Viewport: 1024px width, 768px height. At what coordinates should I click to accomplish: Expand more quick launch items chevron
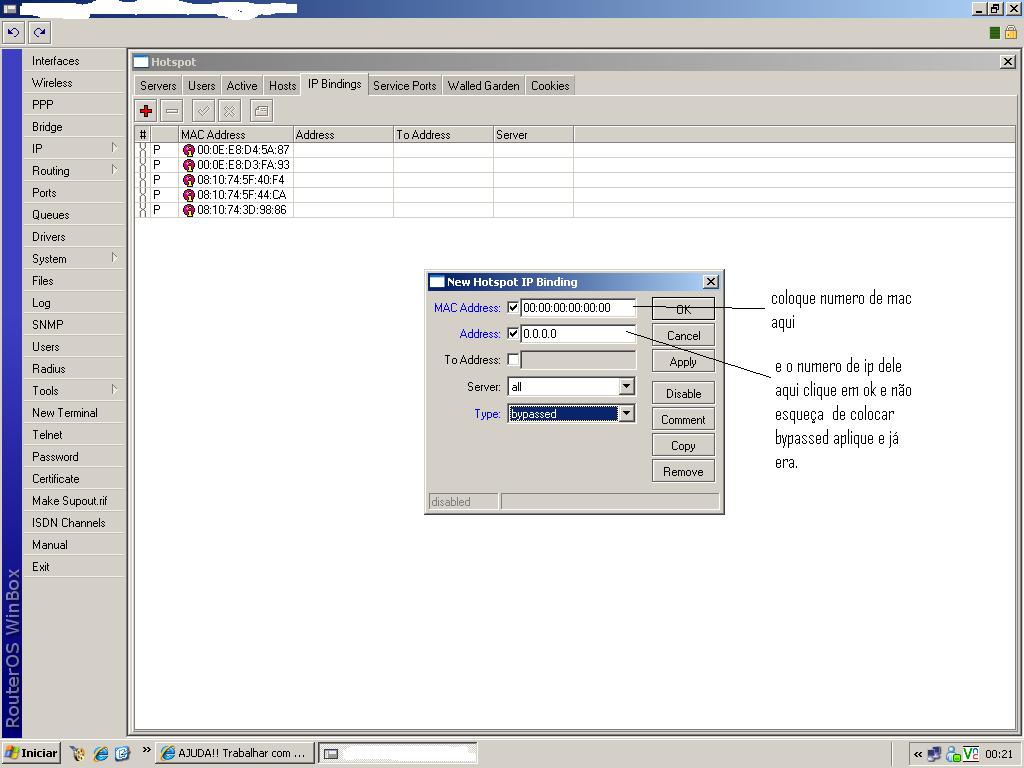[146, 750]
